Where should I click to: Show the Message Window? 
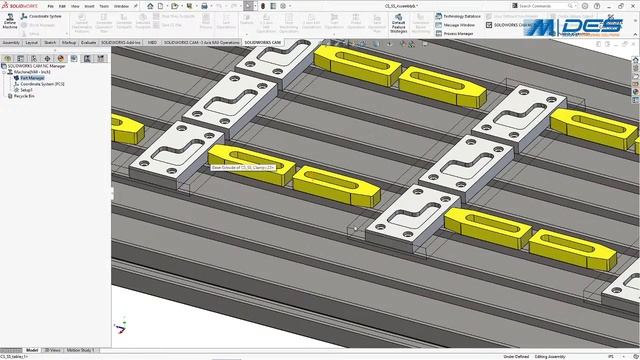(x=455, y=25)
